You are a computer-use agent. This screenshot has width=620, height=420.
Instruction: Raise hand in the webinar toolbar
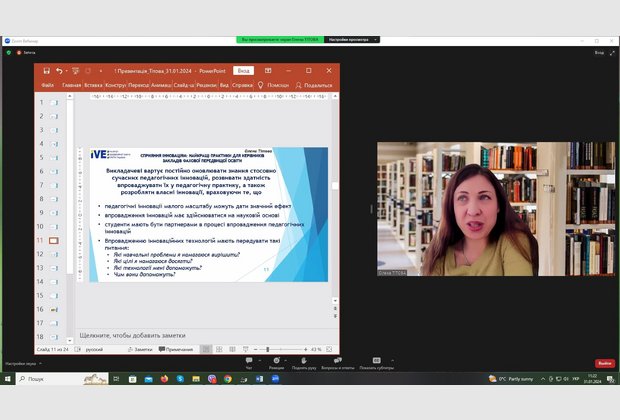[304, 363]
